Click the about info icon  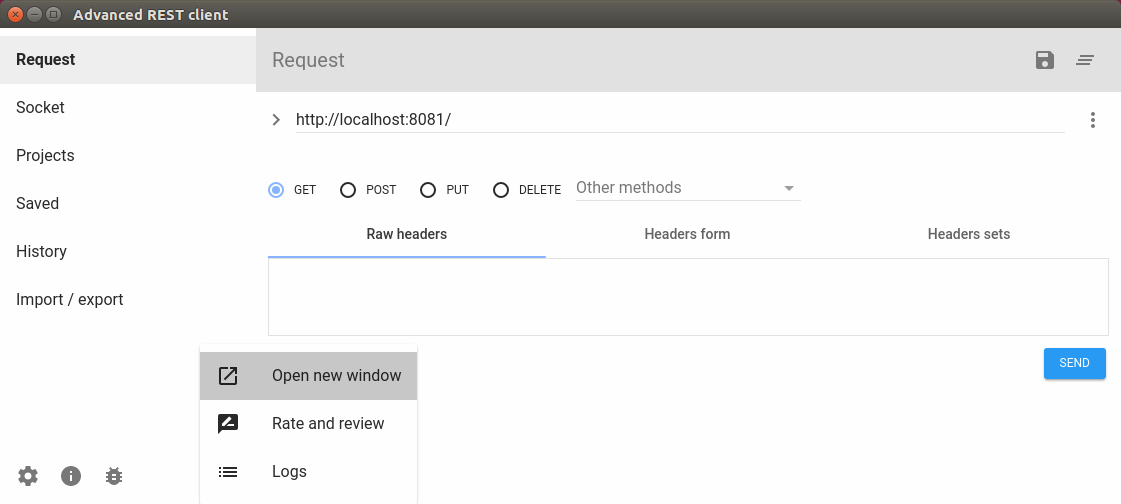pos(71,476)
